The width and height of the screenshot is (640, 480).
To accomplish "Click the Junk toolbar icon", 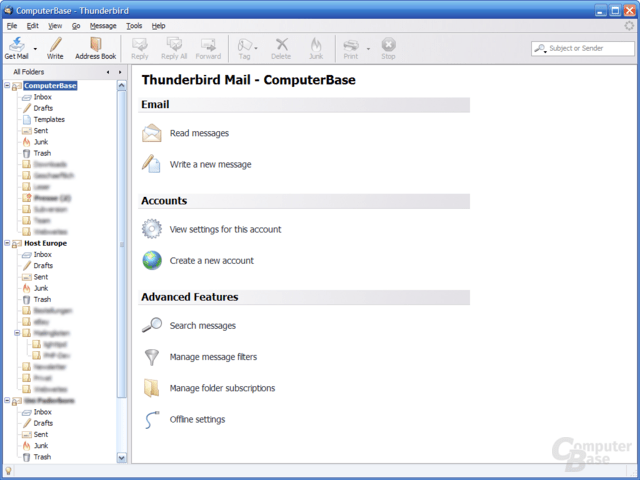I will [316, 44].
